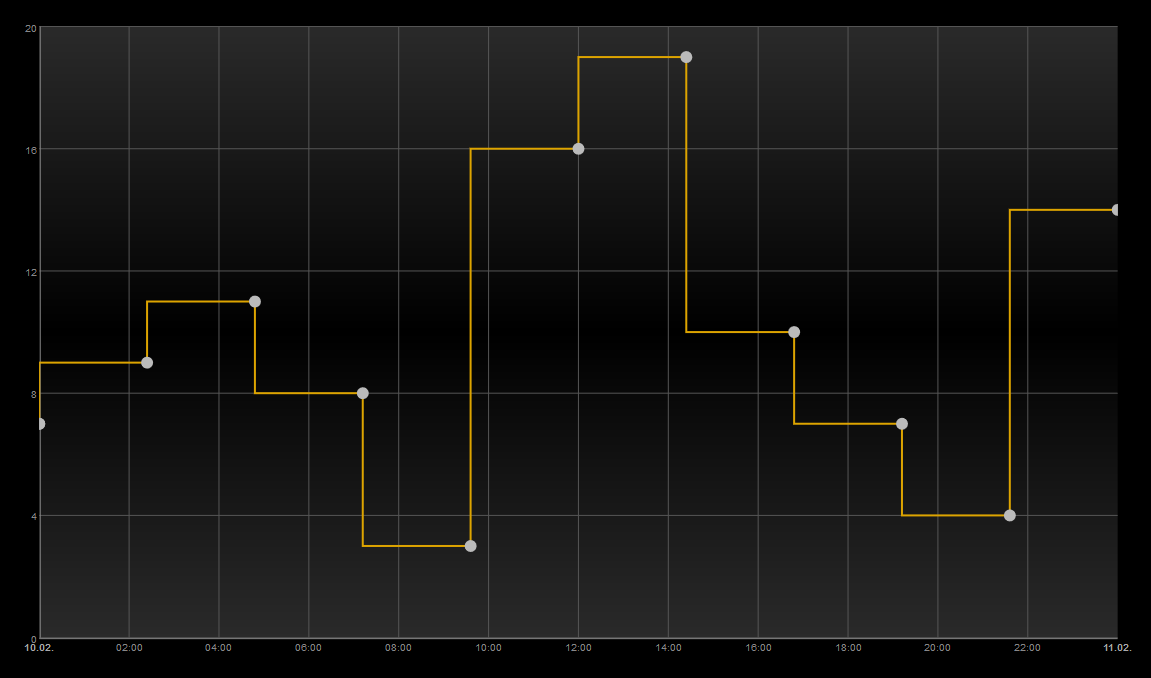Image resolution: width=1151 pixels, height=678 pixels.
Task: Click the '18:00' time axis label
Action: click(848, 648)
